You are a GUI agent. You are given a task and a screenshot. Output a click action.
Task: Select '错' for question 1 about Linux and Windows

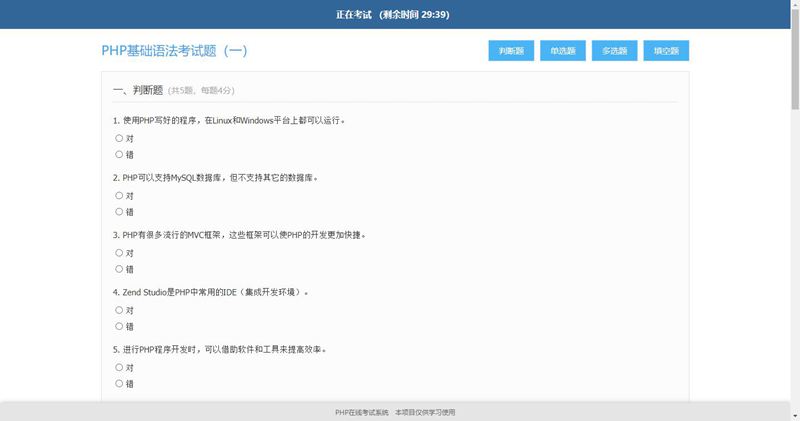tap(119, 154)
